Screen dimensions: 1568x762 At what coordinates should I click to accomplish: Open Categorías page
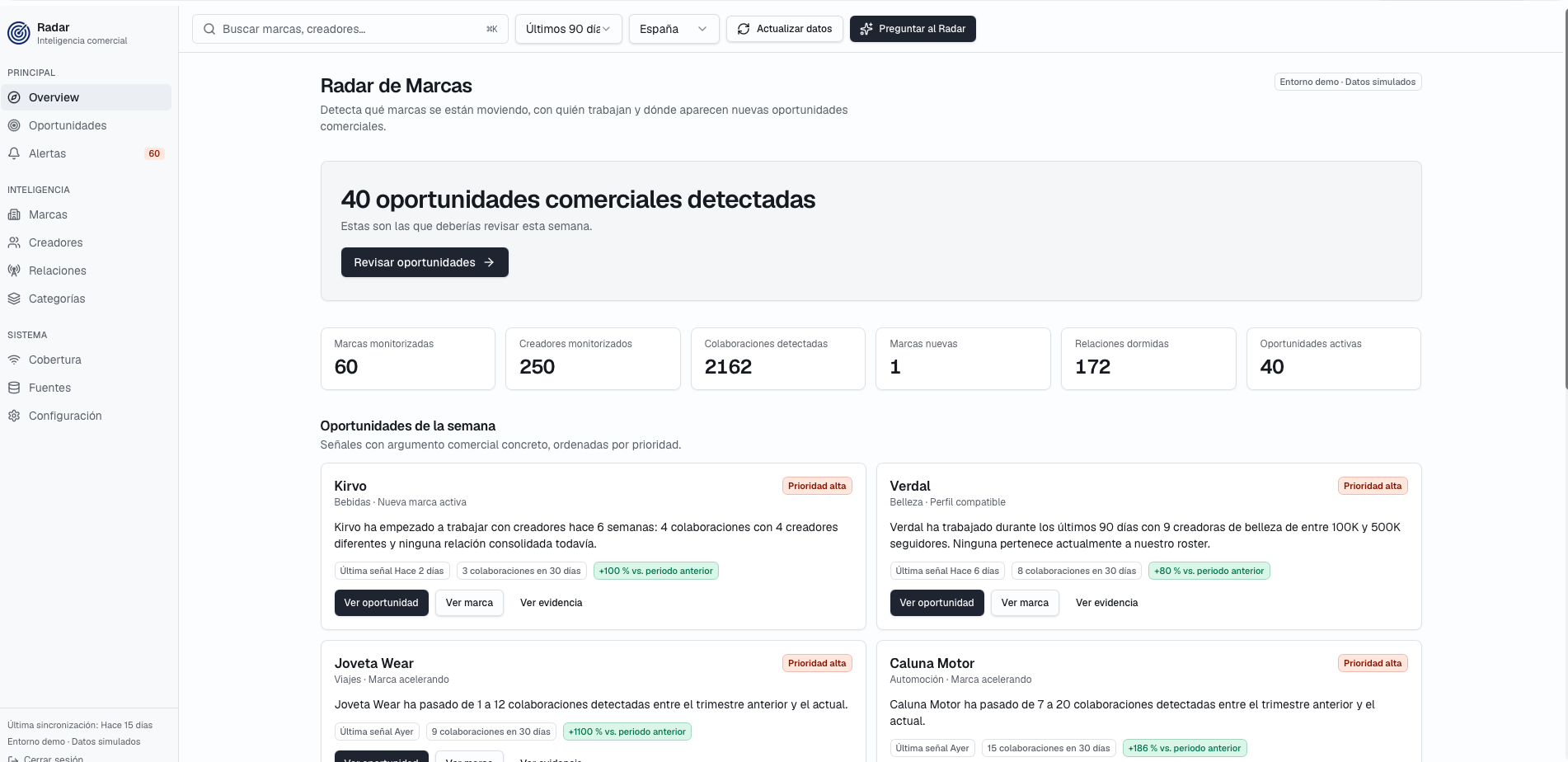coord(87,299)
